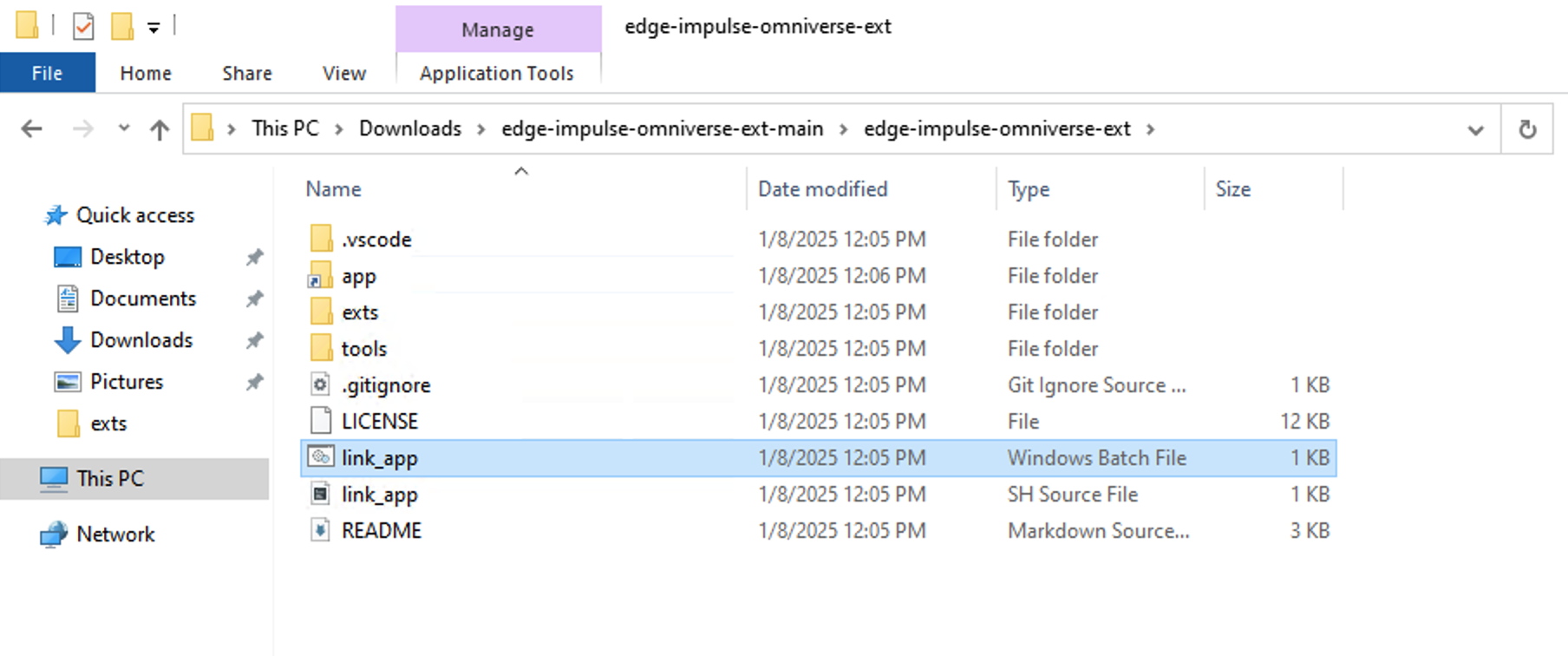
Task: Switch to the View ribbon tab
Action: pos(344,73)
